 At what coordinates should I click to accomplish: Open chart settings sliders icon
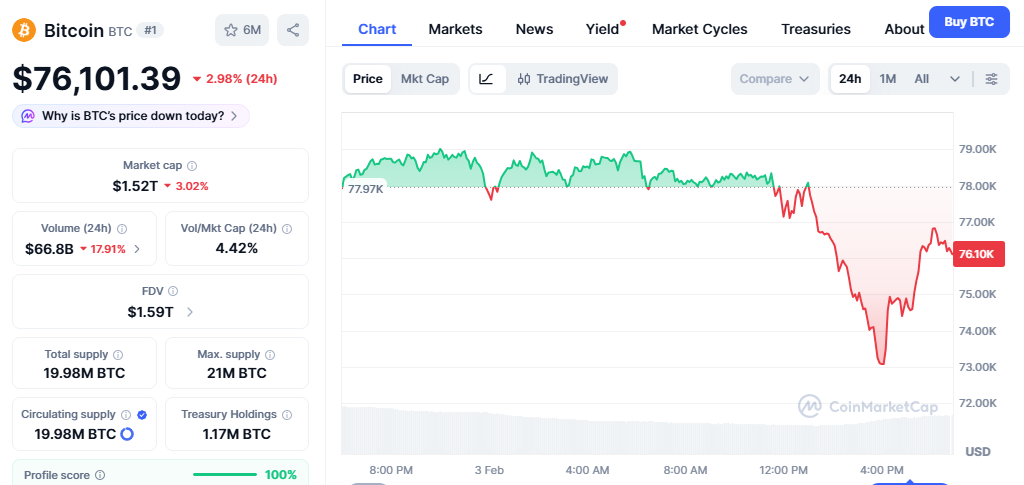pos(991,79)
